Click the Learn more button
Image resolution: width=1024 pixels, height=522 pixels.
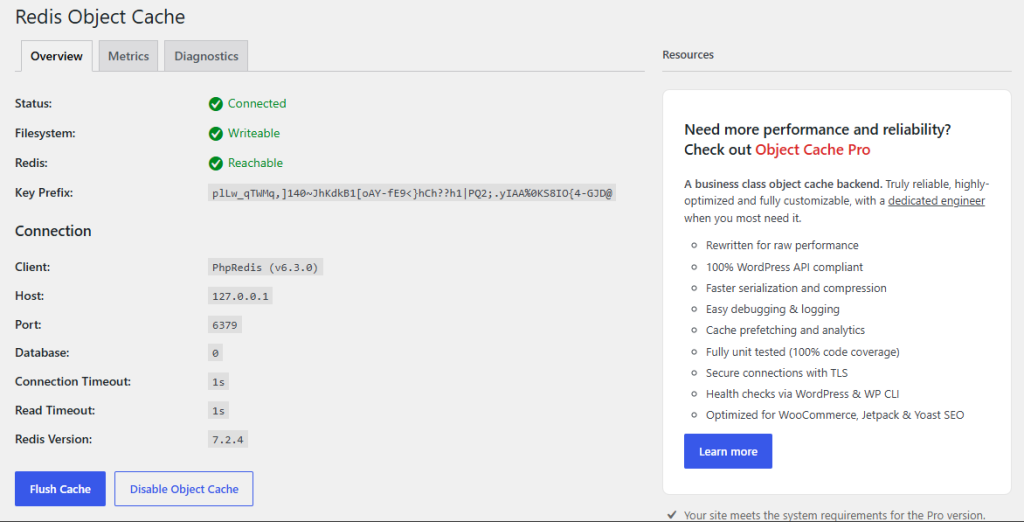click(728, 451)
